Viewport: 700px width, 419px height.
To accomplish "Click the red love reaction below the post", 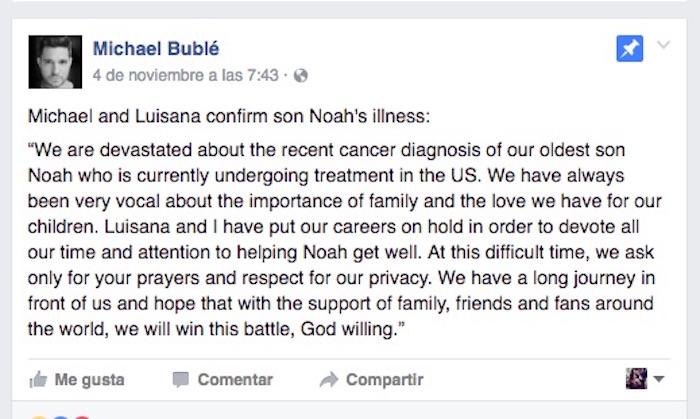I will coord(82,416).
